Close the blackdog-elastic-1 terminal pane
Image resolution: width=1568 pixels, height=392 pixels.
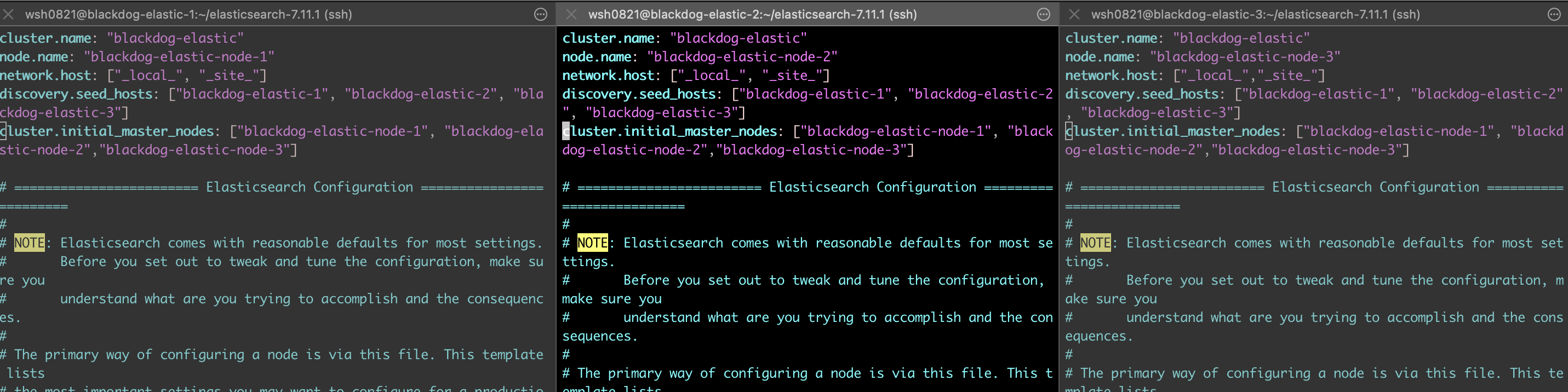click(9, 14)
